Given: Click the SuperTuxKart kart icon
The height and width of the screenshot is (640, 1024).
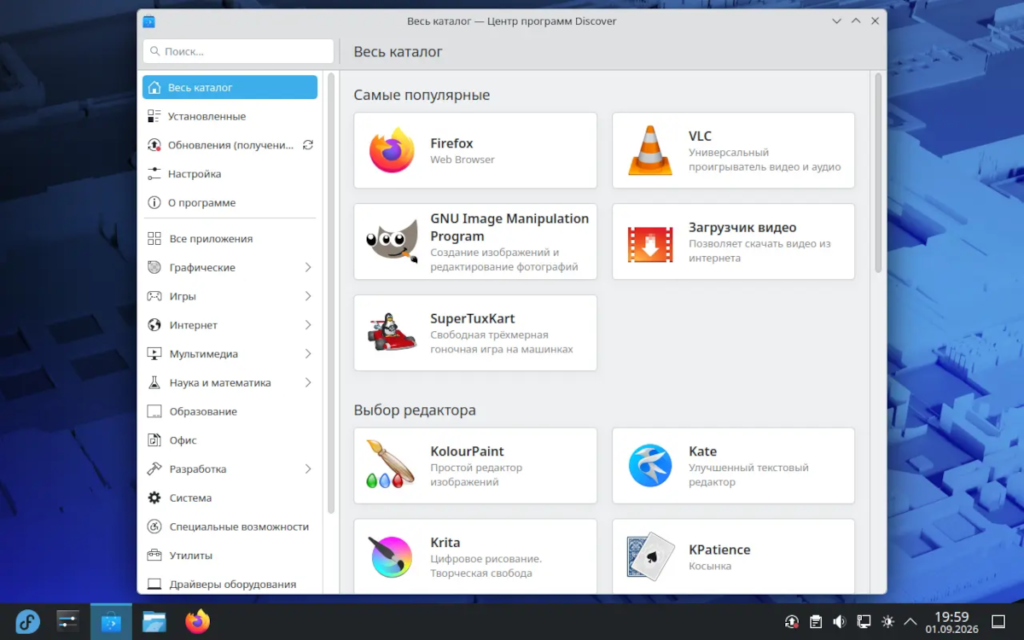Looking at the screenshot, I should pyautogui.click(x=391, y=332).
